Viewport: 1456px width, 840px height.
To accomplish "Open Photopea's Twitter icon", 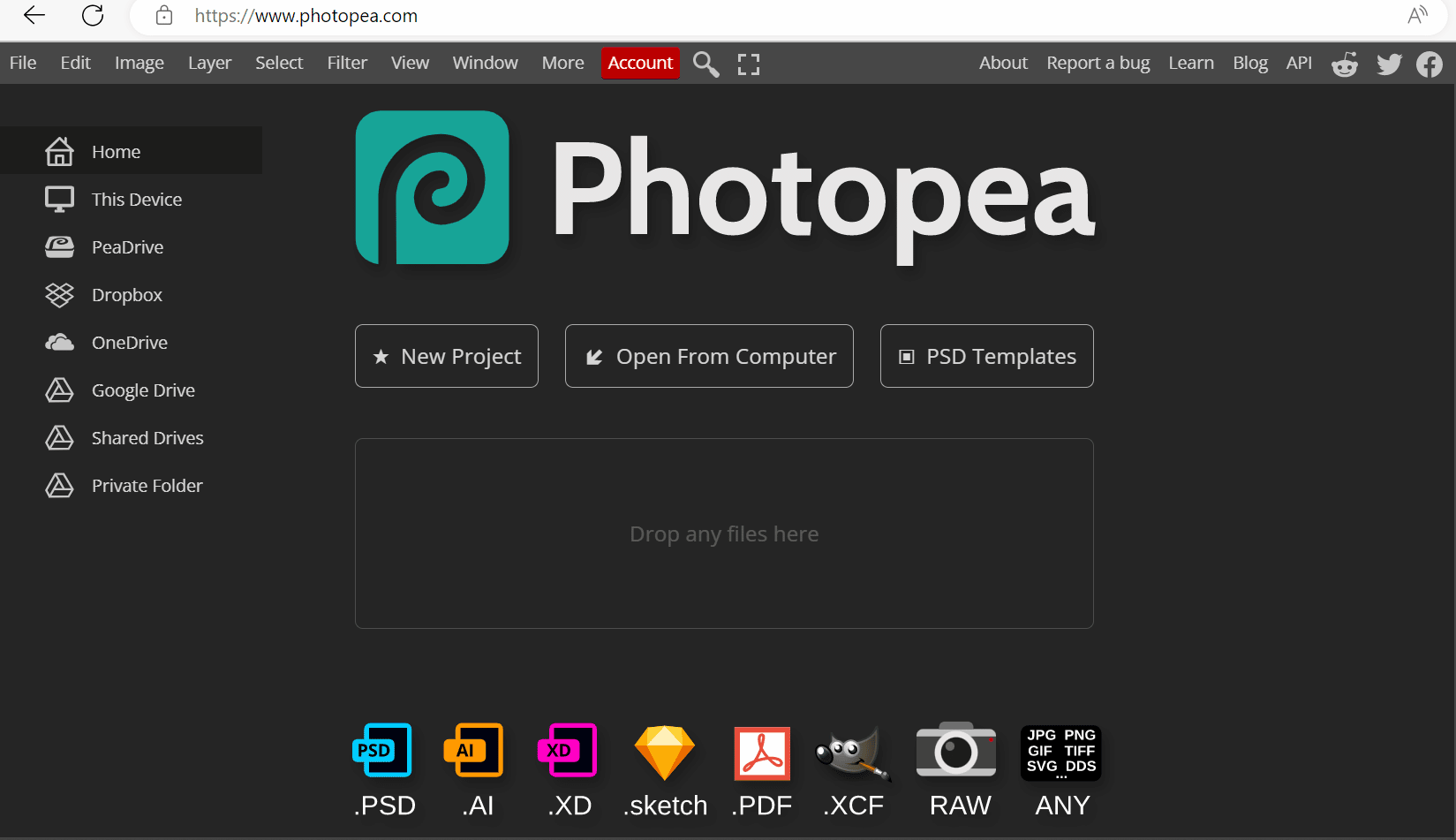I will pyautogui.click(x=1389, y=64).
